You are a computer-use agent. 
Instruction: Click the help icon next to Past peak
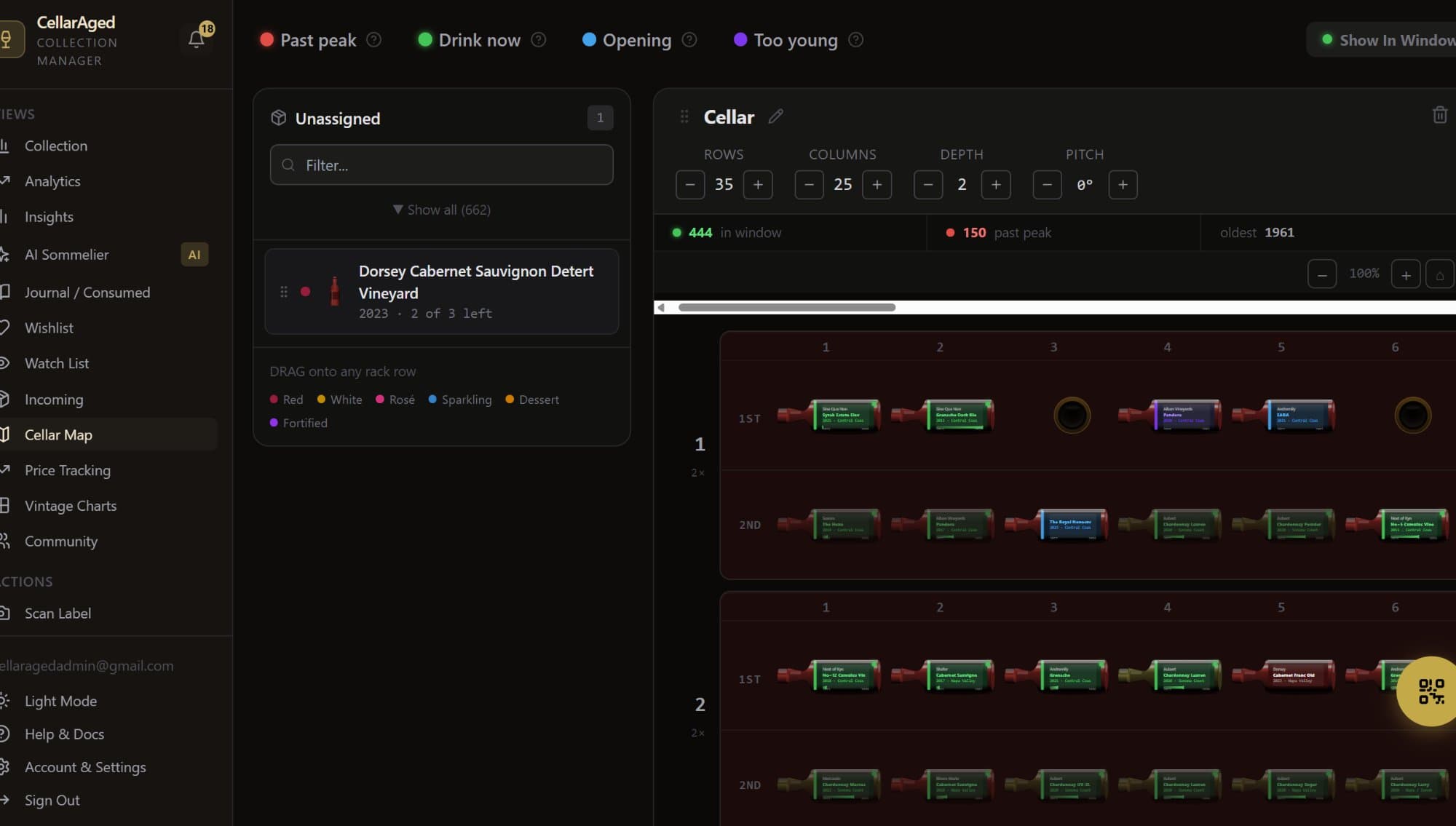click(x=373, y=40)
